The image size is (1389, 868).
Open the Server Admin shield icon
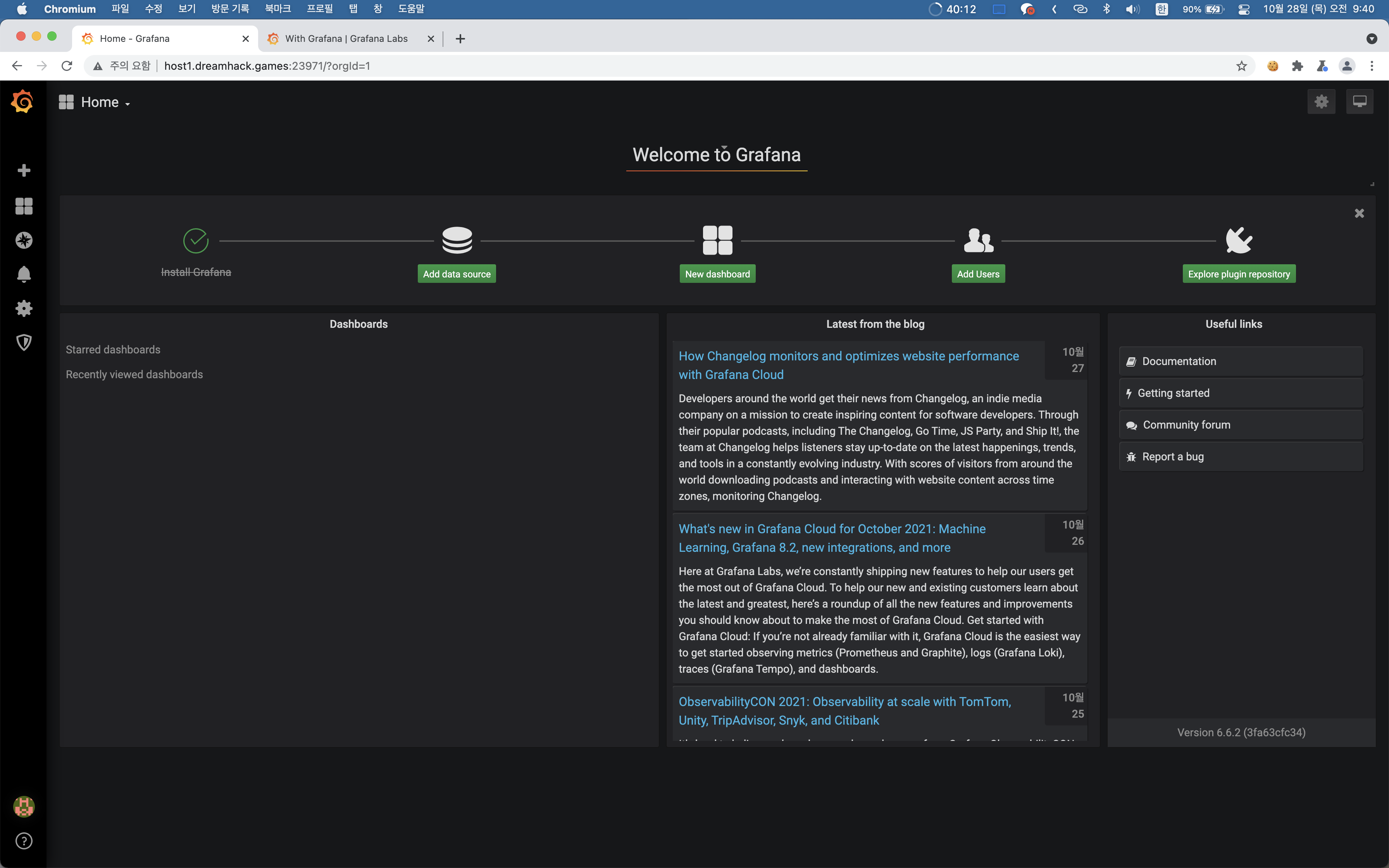coord(24,343)
